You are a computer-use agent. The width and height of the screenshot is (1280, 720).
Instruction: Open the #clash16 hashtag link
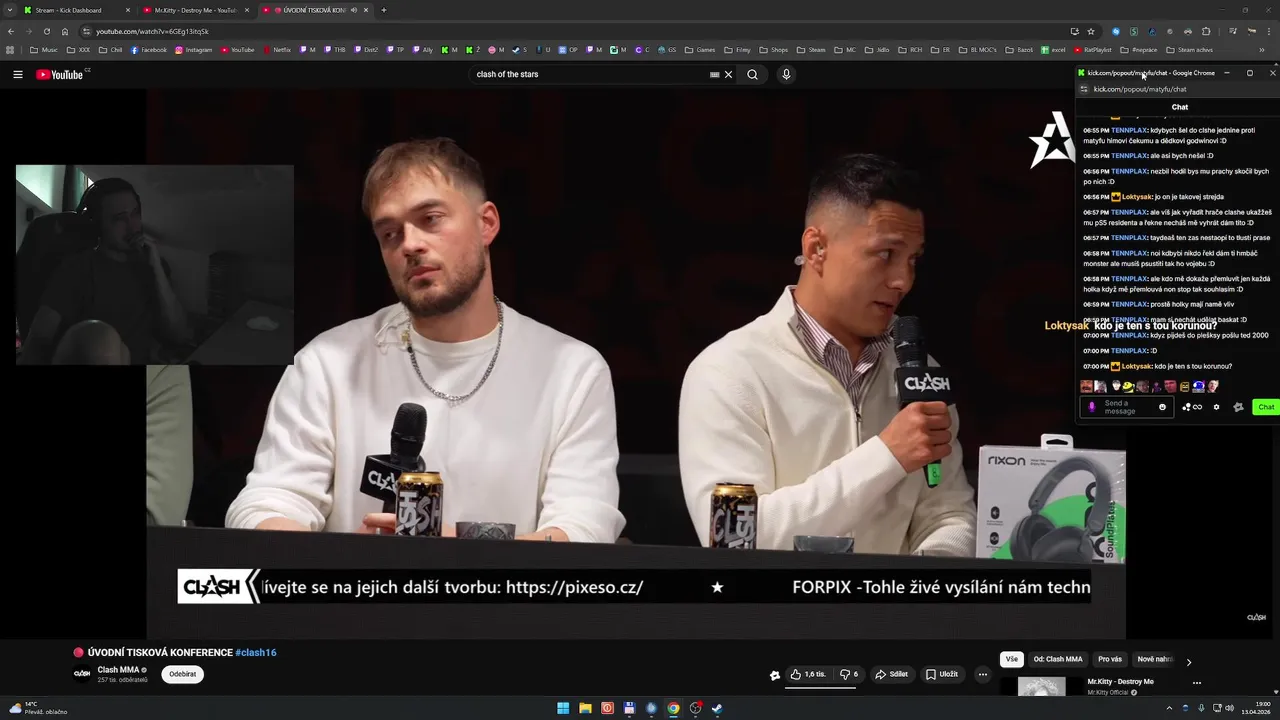[256, 652]
